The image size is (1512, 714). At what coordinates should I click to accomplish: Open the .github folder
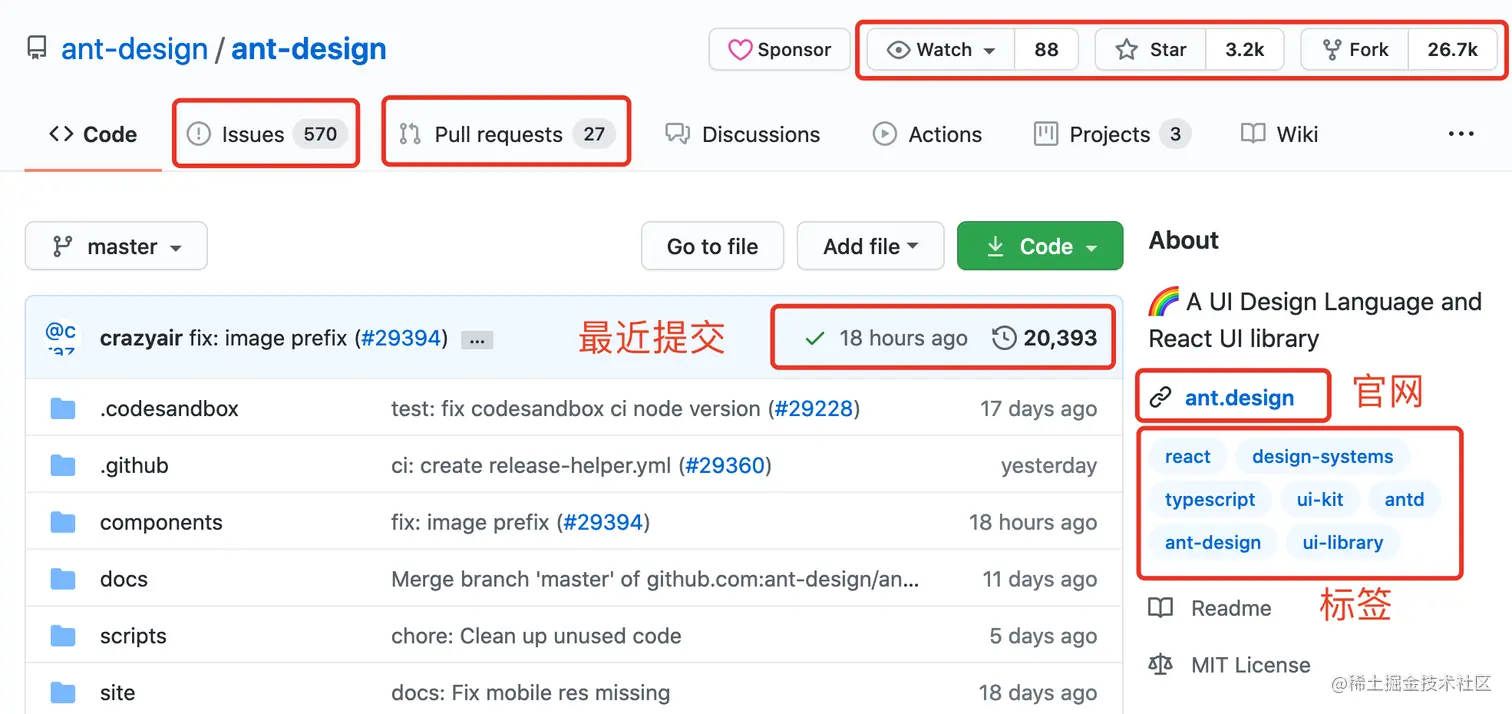(x=134, y=465)
